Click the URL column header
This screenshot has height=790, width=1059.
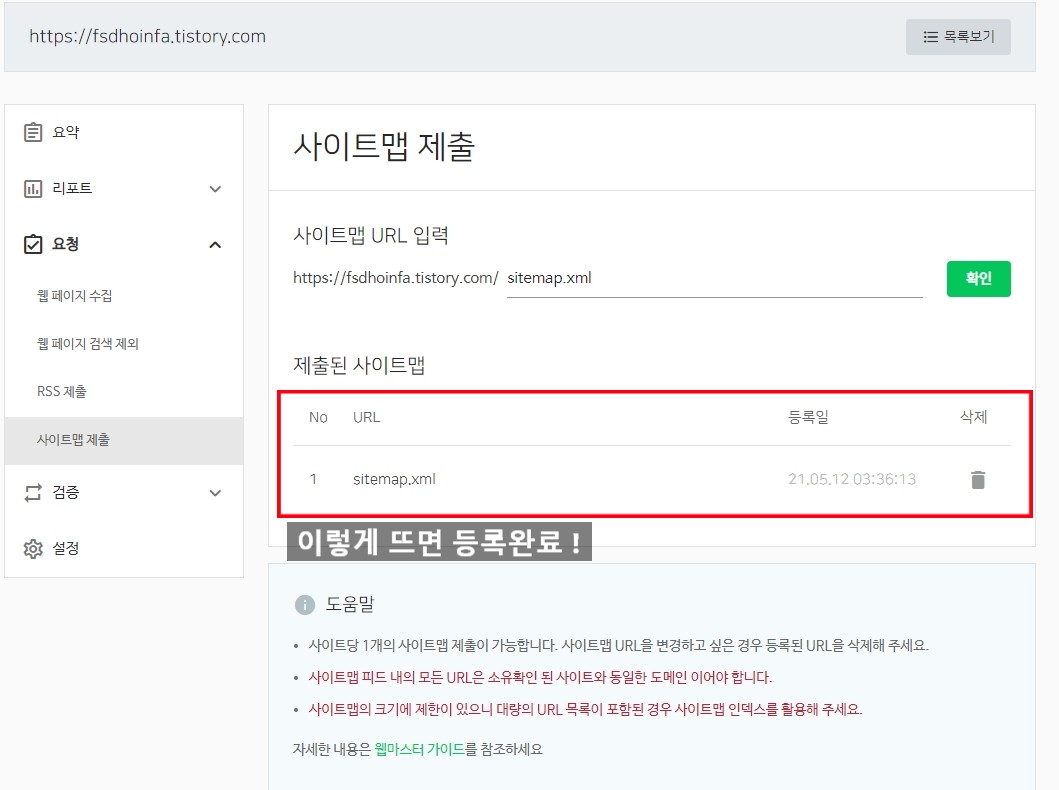366,417
